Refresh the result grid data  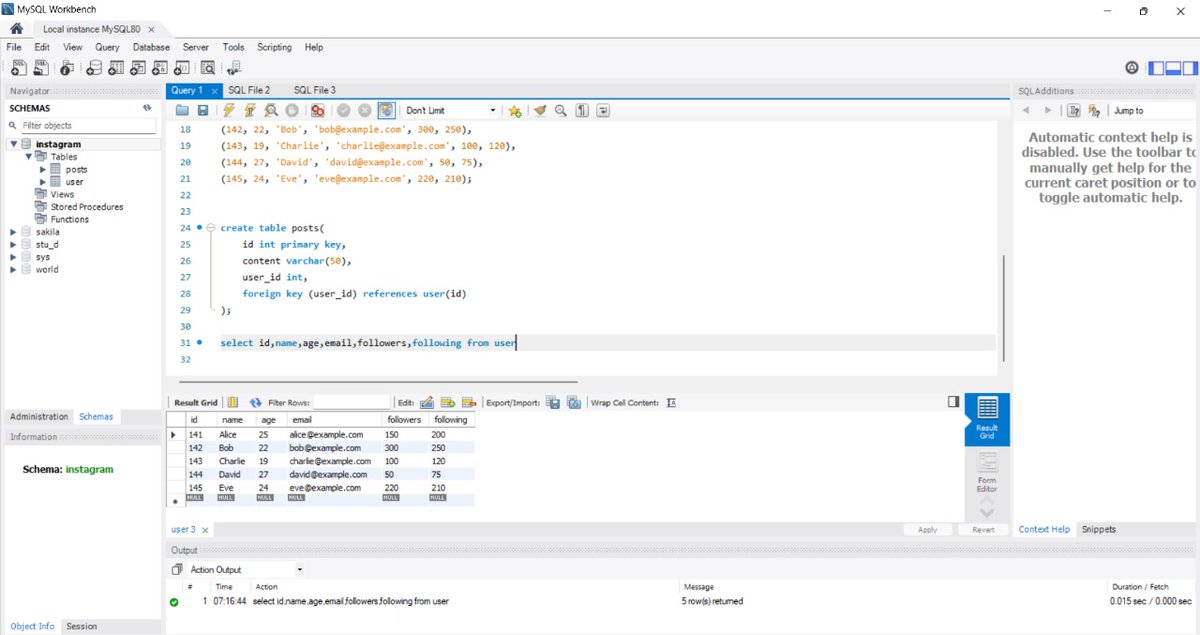coord(256,402)
